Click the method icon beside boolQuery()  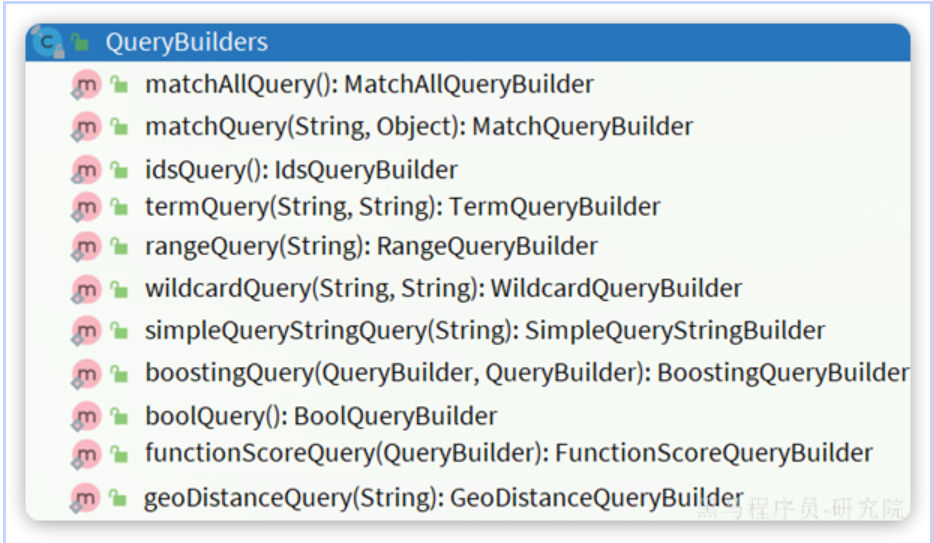click(87, 415)
